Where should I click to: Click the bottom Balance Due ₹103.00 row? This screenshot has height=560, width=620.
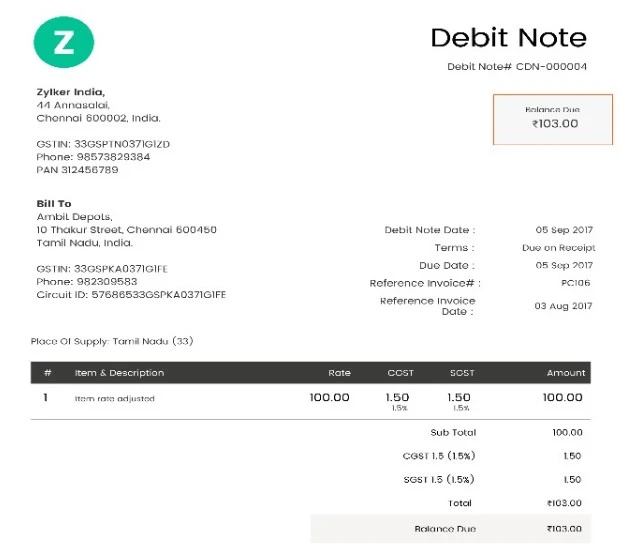click(x=450, y=529)
